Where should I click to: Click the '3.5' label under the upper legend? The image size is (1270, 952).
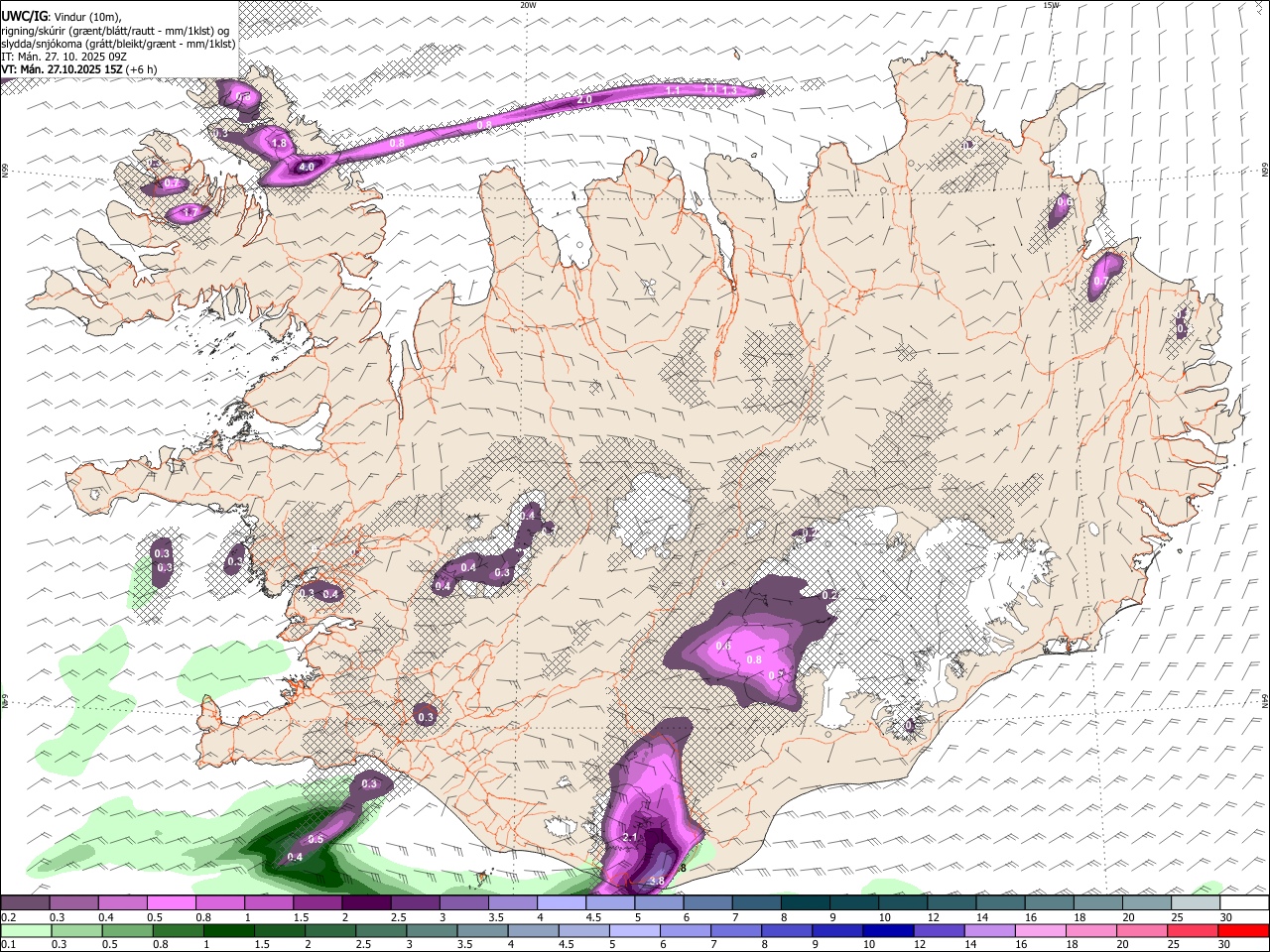496,917
